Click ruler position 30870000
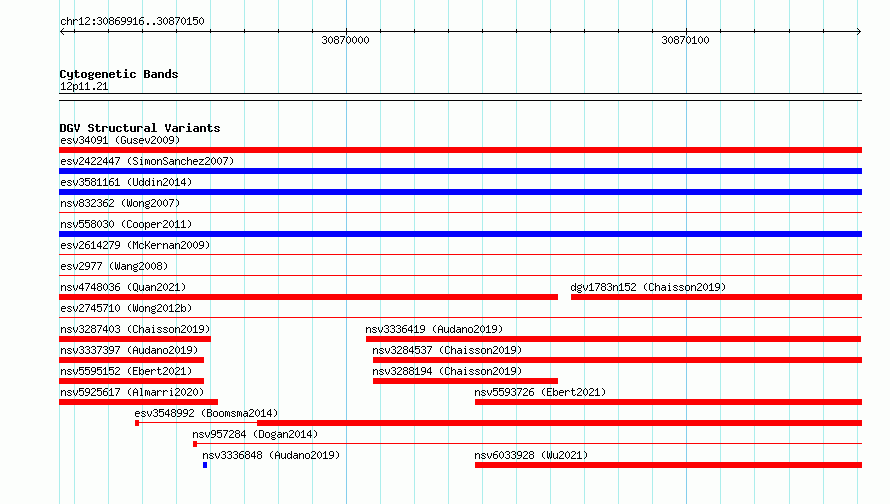This screenshot has width=890, height=504. 346,40
